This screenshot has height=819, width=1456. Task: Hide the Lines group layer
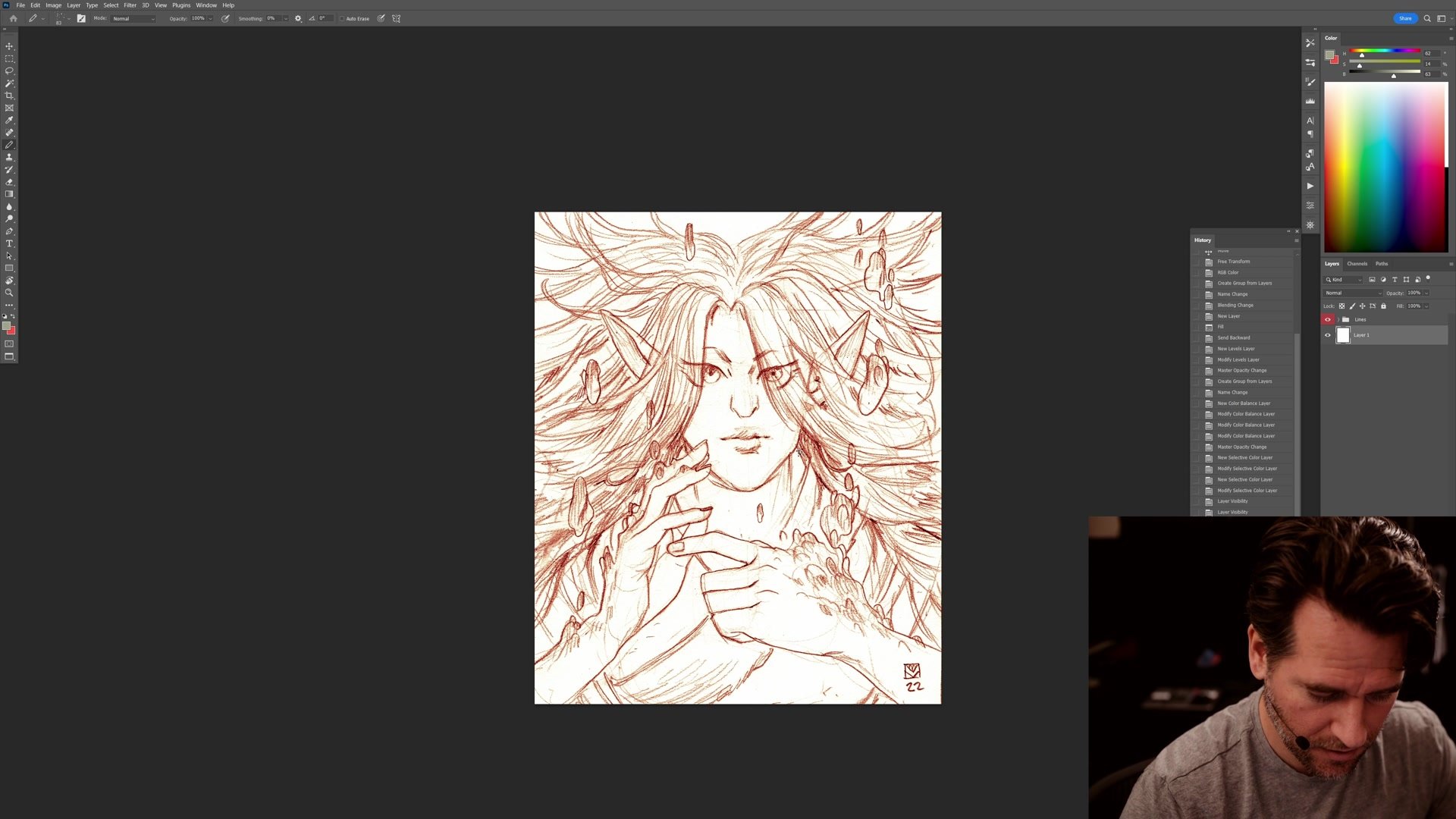tap(1327, 319)
